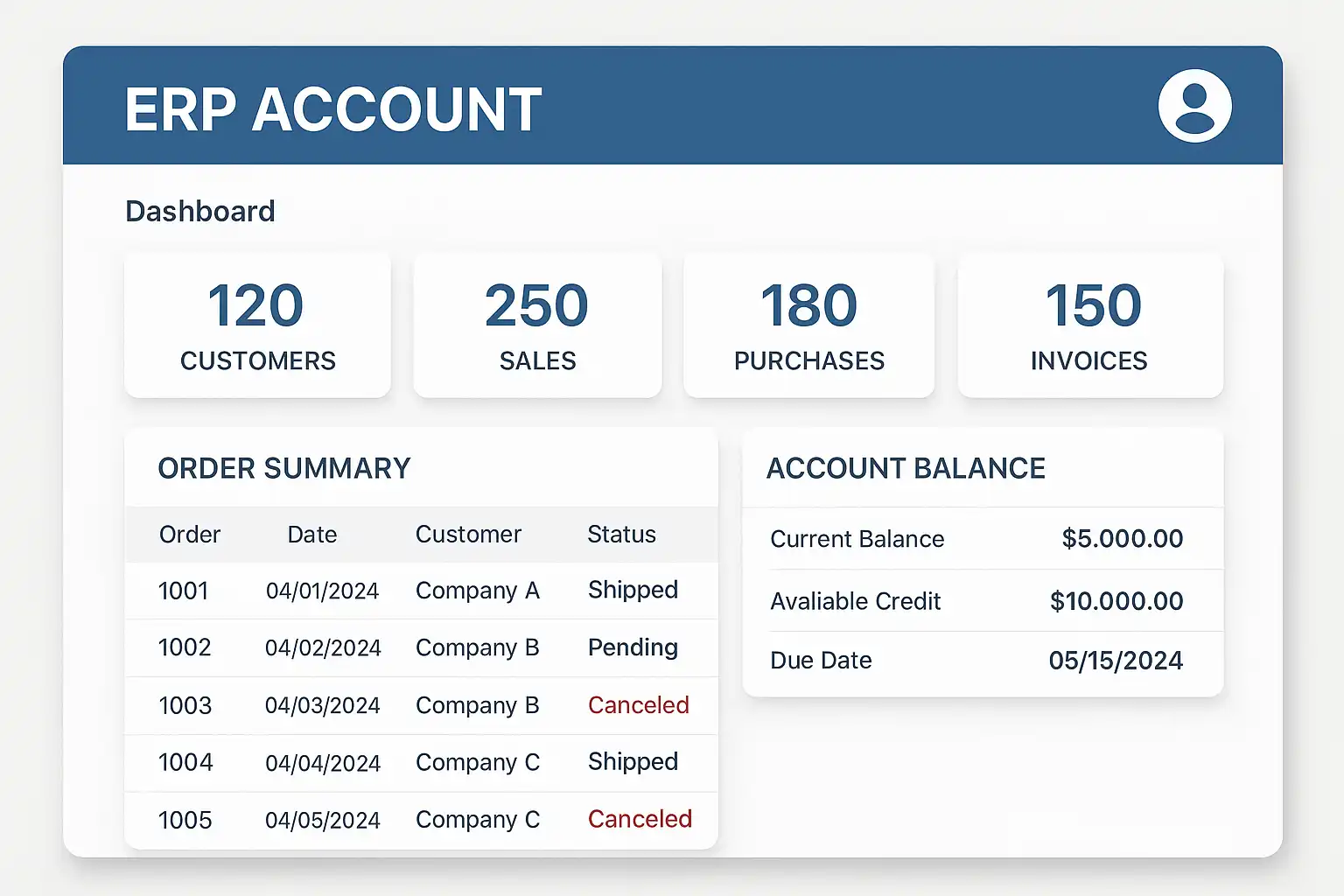Select order 1005 in the table
This screenshot has height=896, width=1344.
click(185, 820)
